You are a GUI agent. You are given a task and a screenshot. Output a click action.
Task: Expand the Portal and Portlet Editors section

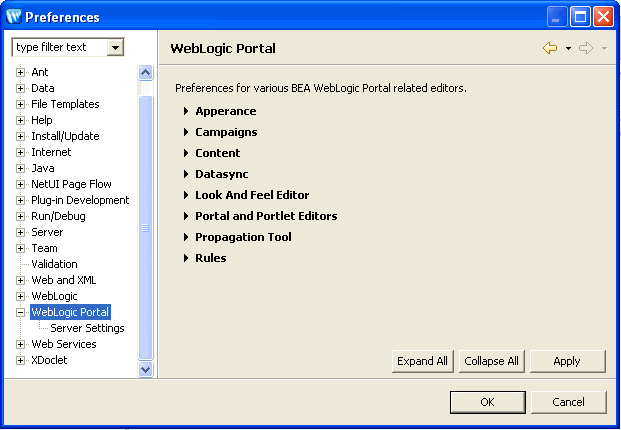pyautogui.click(x=186, y=216)
